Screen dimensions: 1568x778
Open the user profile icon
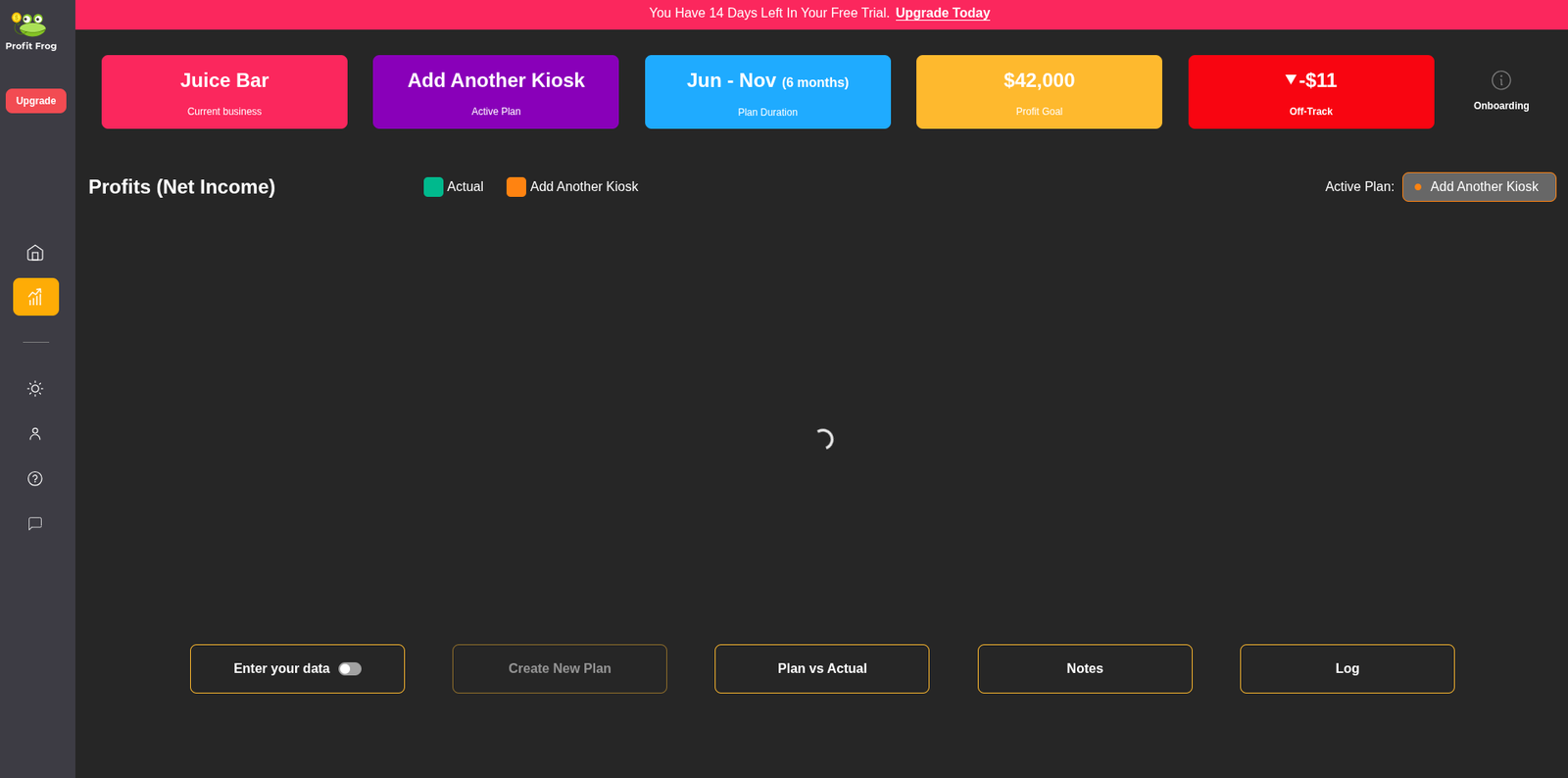pyautogui.click(x=35, y=434)
